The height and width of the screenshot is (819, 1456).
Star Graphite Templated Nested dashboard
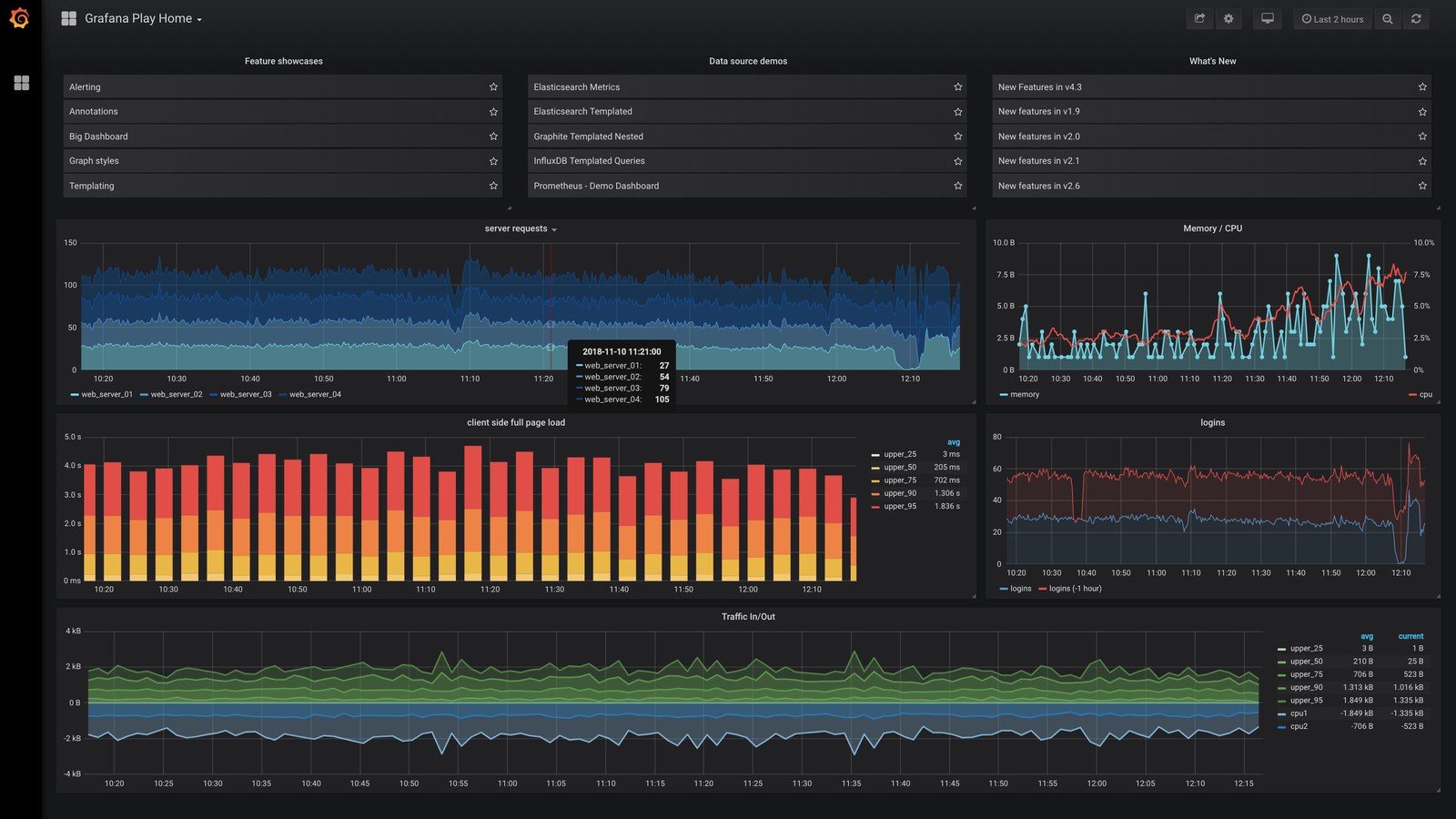957,136
